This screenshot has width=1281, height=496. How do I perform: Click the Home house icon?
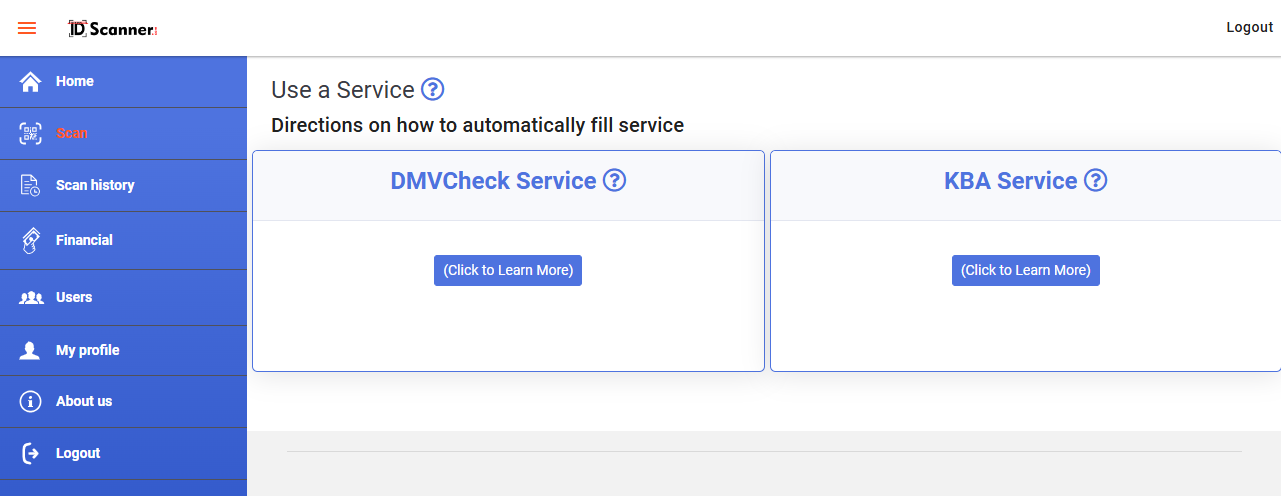(30, 82)
